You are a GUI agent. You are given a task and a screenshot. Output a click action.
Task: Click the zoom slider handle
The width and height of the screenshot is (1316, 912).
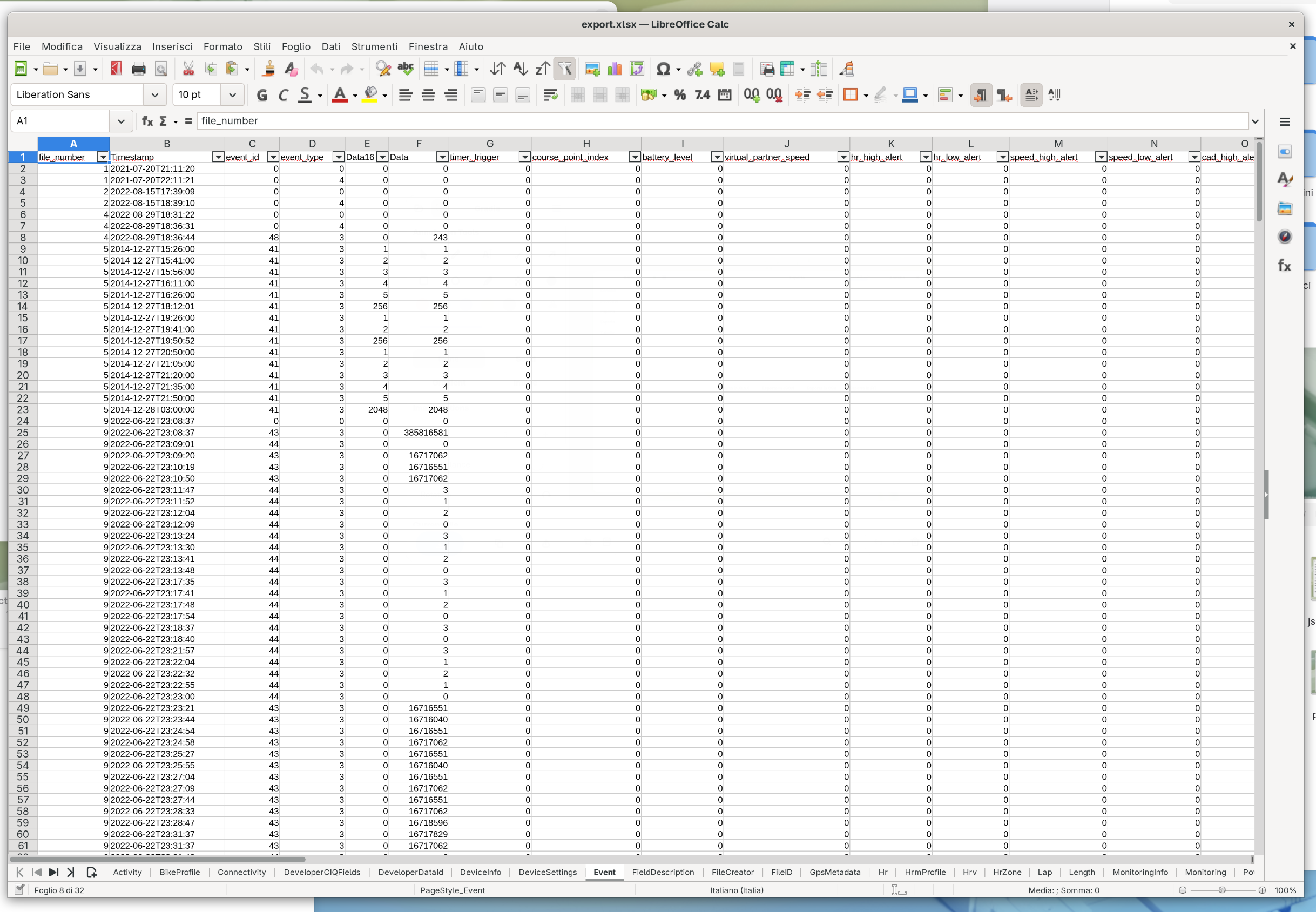pyautogui.click(x=1221, y=890)
